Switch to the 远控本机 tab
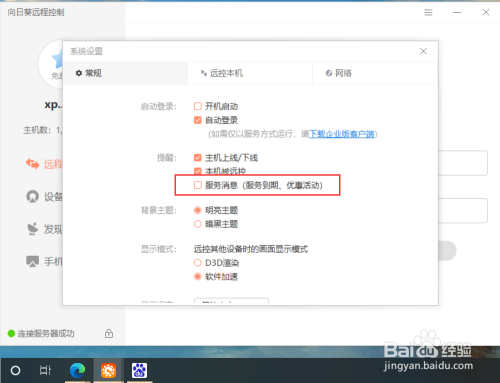500x383 pixels. [x=250, y=73]
